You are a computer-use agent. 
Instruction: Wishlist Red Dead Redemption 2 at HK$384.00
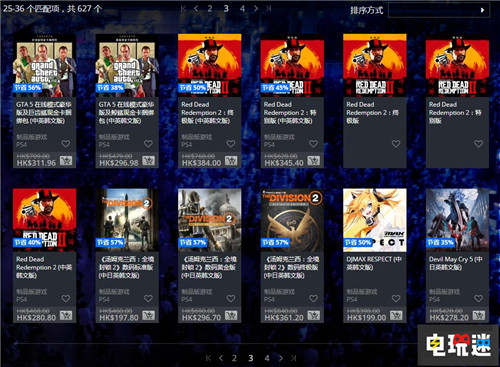click(x=231, y=144)
